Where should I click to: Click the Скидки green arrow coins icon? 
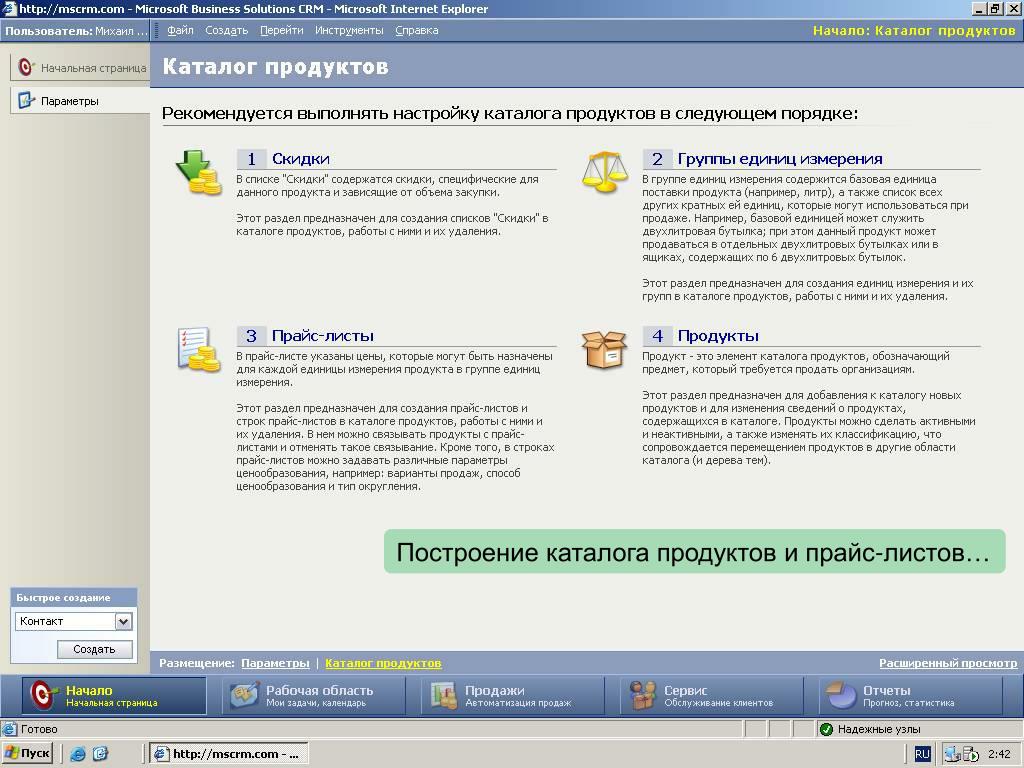pyautogui.click(x=199, y=172)
